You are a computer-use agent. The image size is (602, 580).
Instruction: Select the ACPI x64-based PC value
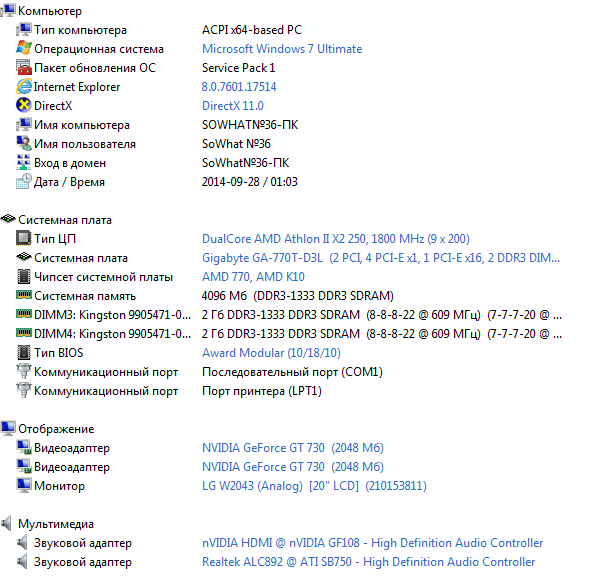[x=252, y=30]
